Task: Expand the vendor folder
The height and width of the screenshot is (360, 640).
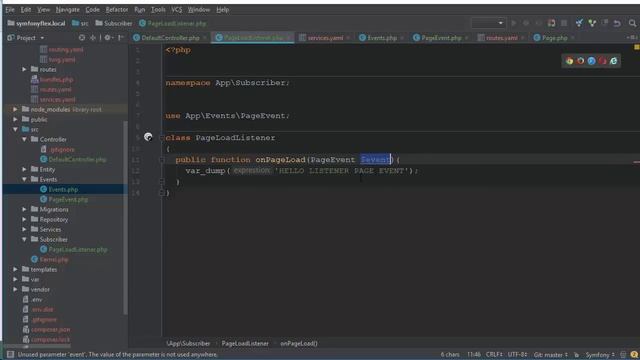Action: 16,289
